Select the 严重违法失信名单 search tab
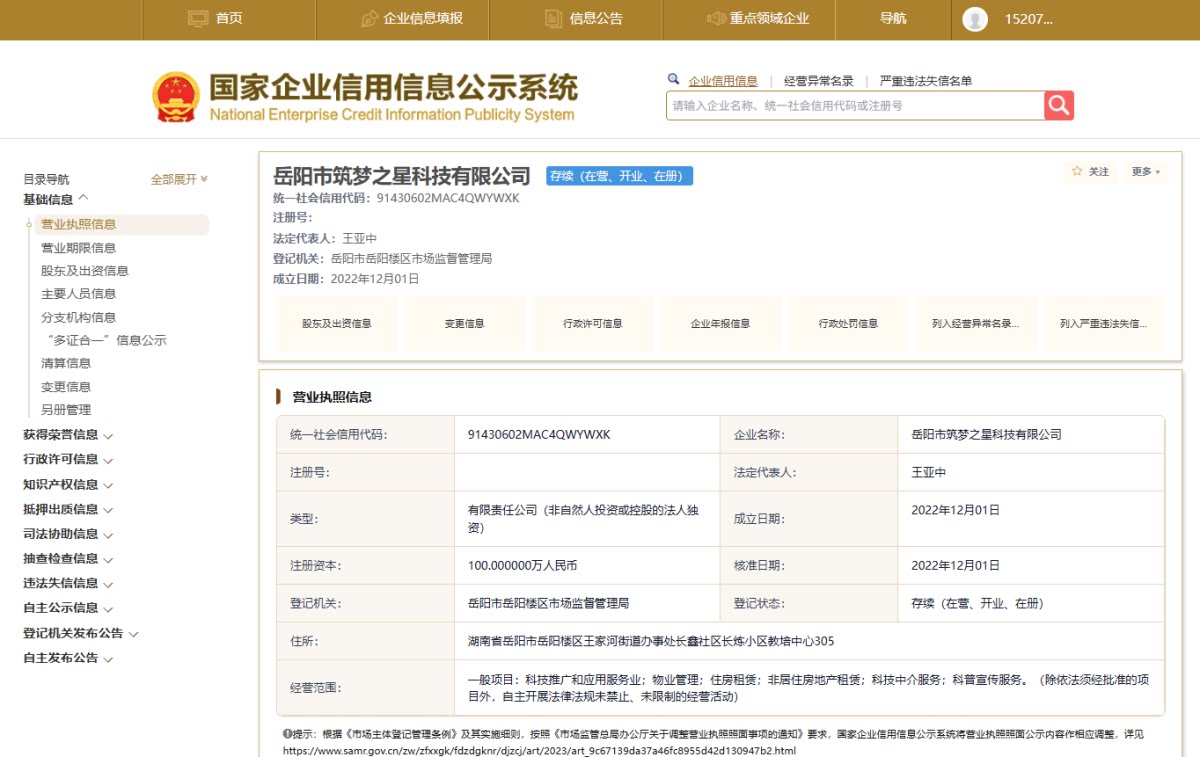 click(x=925, y=81)
